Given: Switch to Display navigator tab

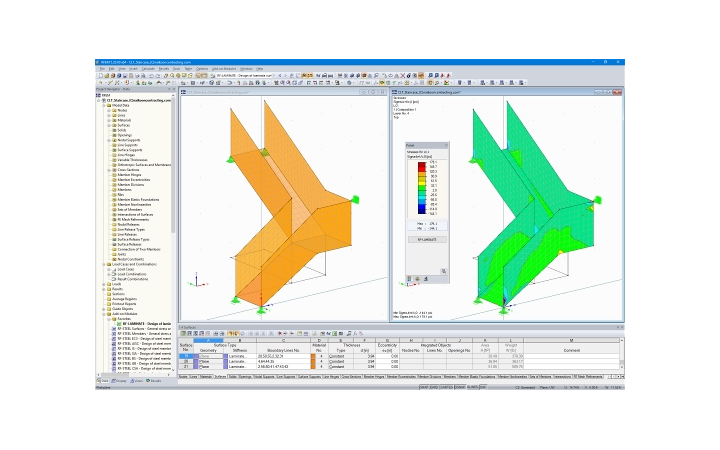Looking at the screenshot, I should click(x=119, y=381).
